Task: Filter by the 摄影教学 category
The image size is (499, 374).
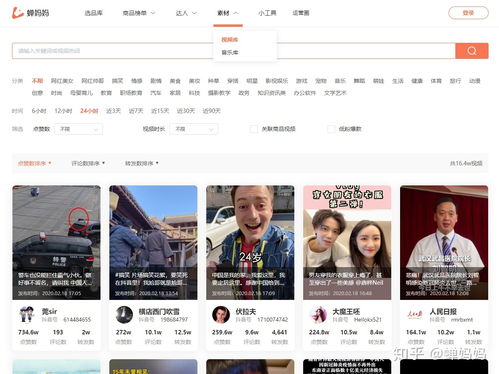Action: (x=219, y=93)
